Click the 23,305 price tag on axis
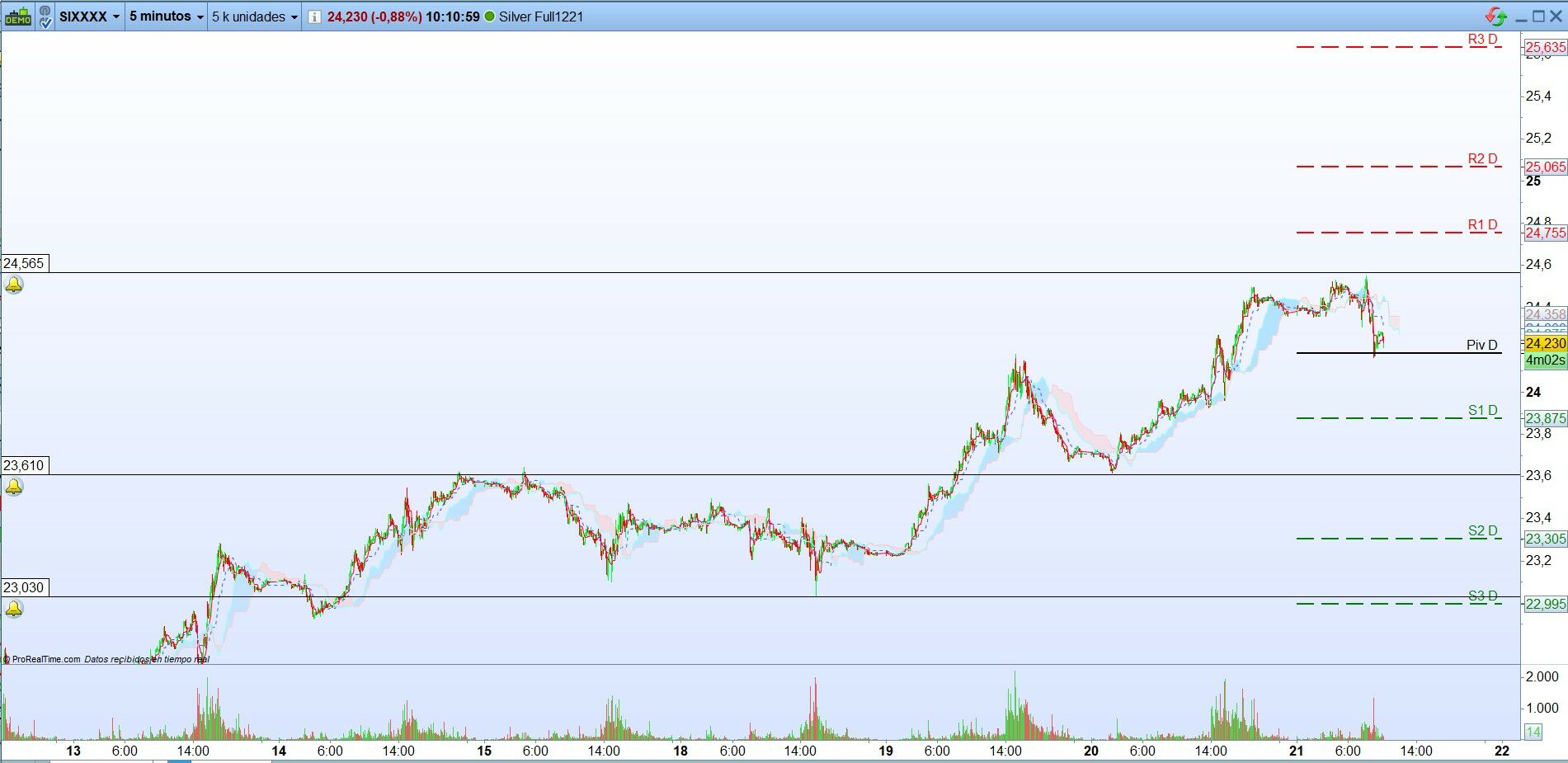 point(1545,539)
